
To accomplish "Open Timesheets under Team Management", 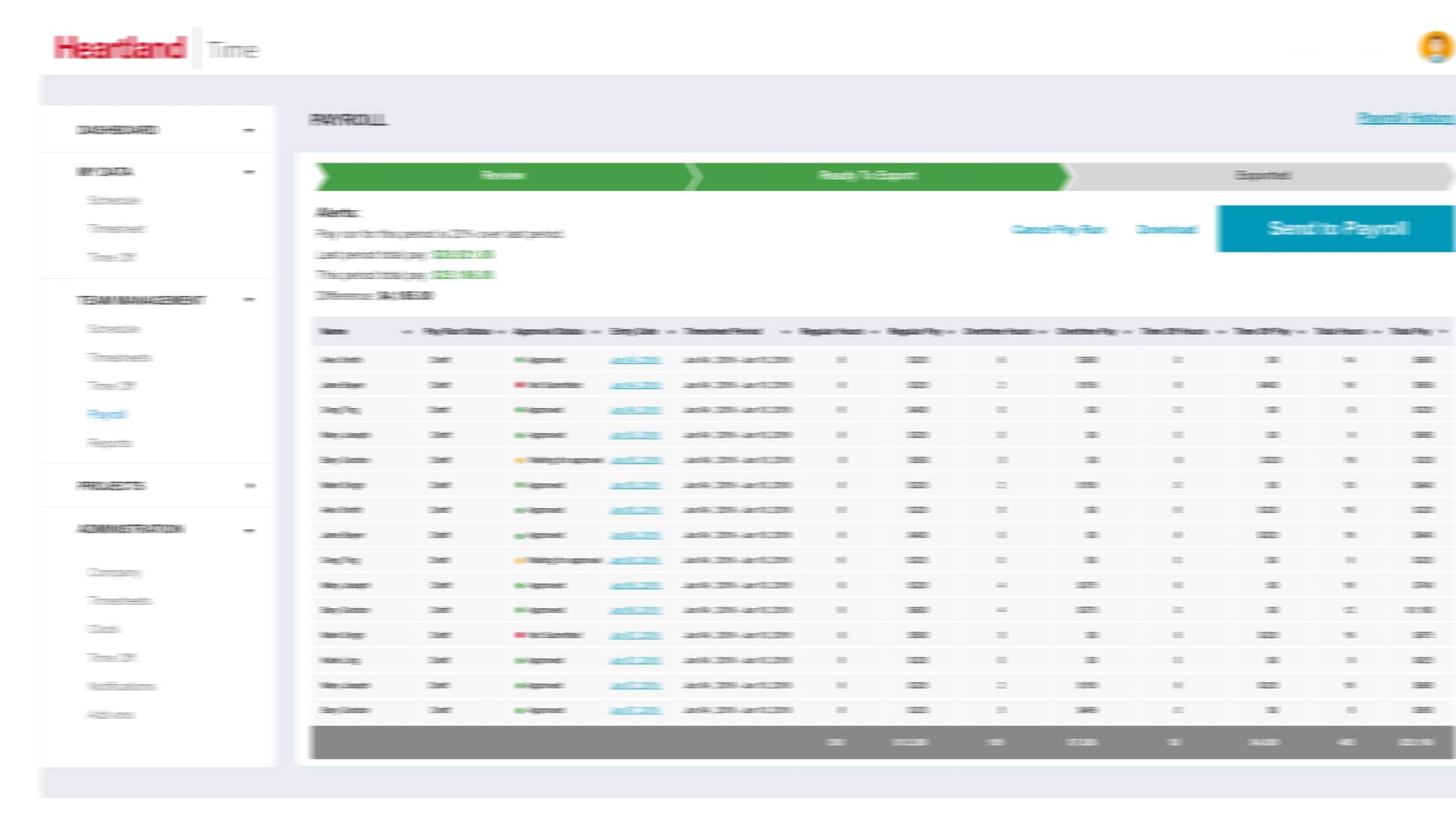I will (119, 357).
